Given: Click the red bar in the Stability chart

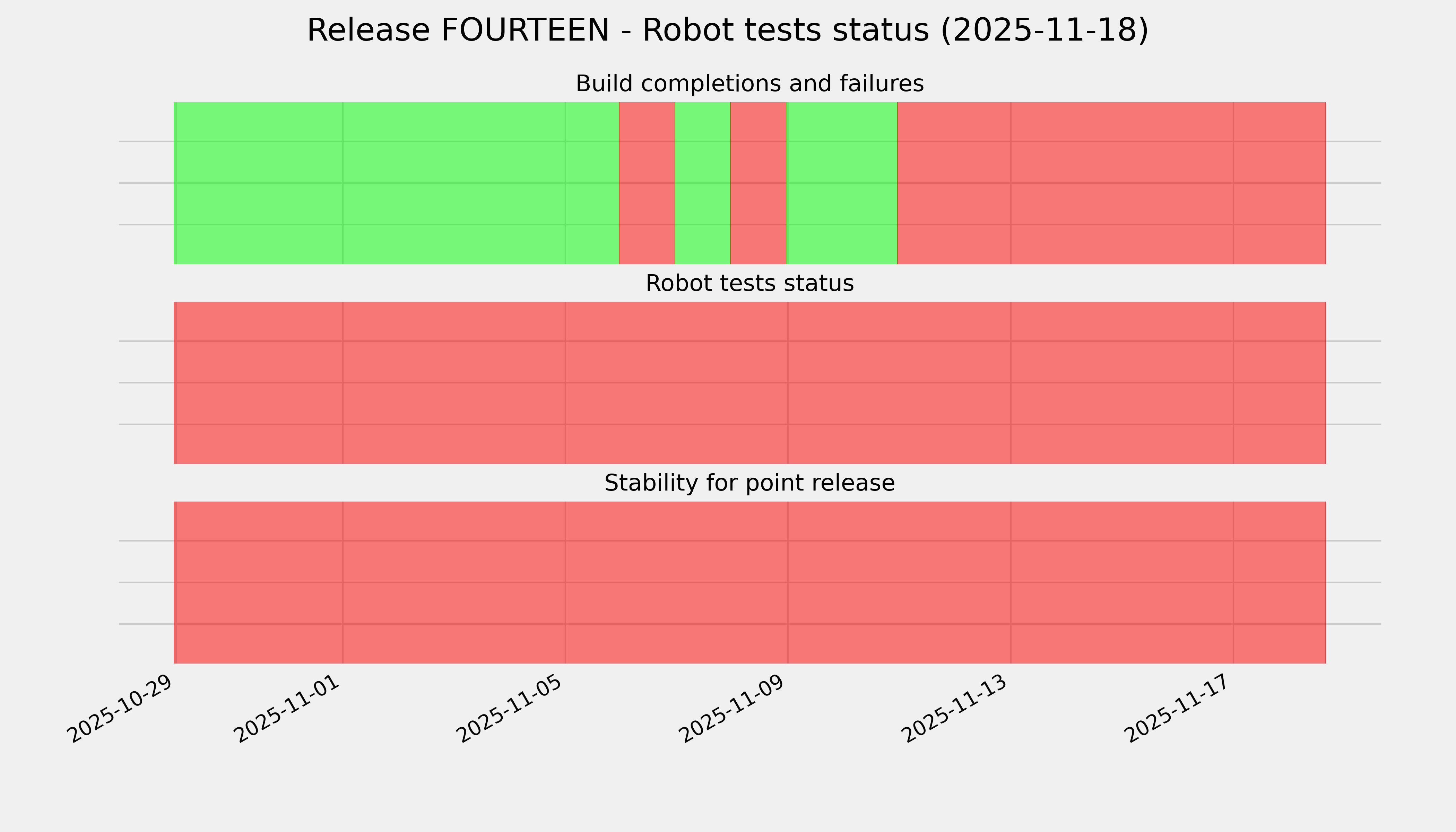Looking at the screenshot, I should pyautogui.click(x=749, y=582).
